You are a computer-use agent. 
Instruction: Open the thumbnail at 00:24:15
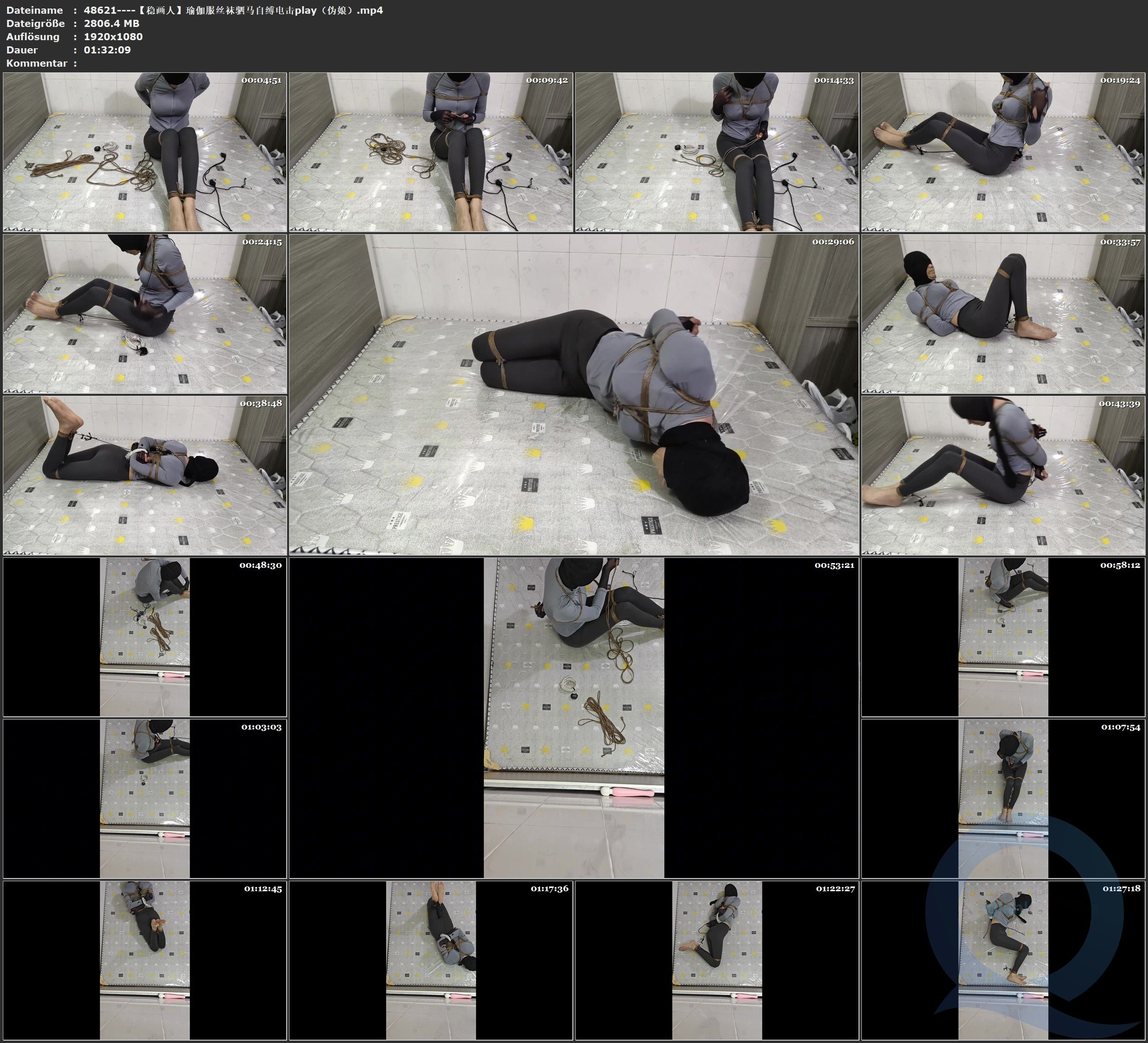click(145, 313)
